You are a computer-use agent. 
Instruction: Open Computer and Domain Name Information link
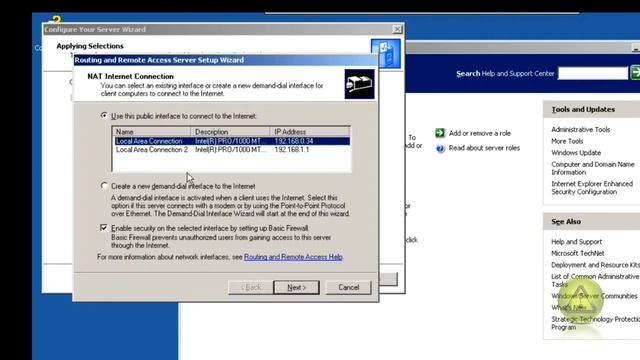593,168
